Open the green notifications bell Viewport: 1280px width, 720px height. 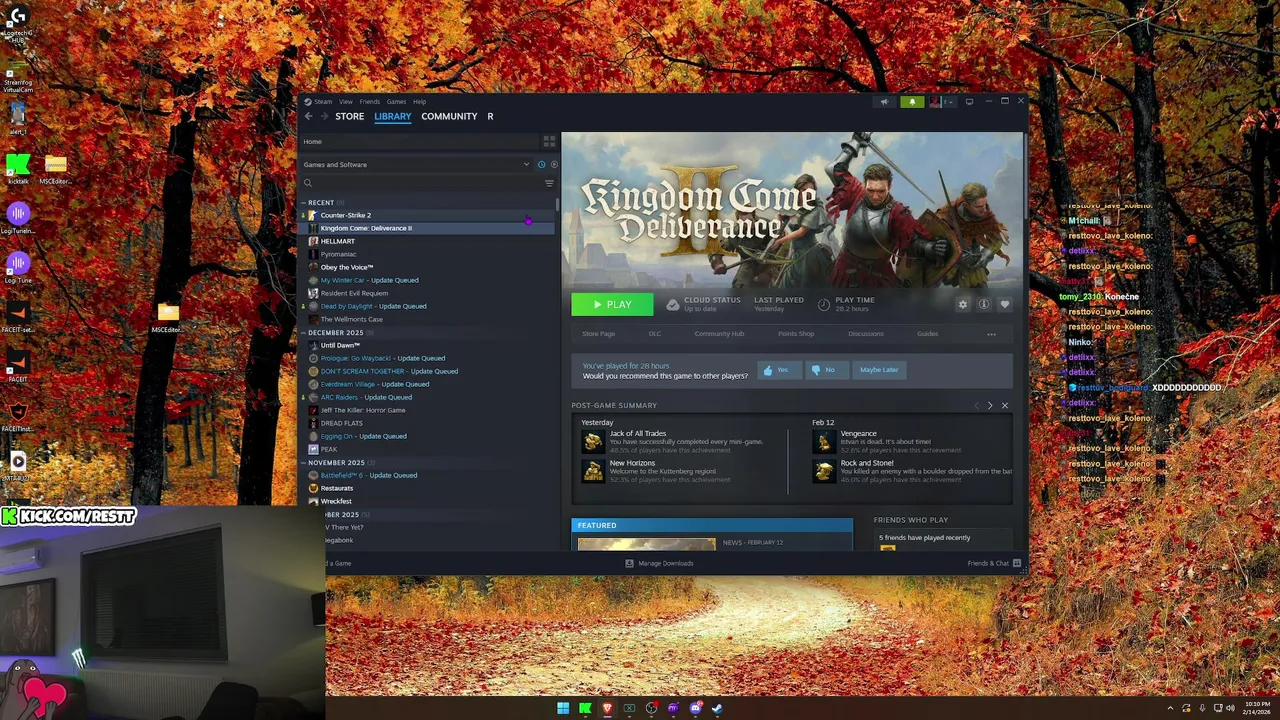pyautogui.click(x=912, y=101)
